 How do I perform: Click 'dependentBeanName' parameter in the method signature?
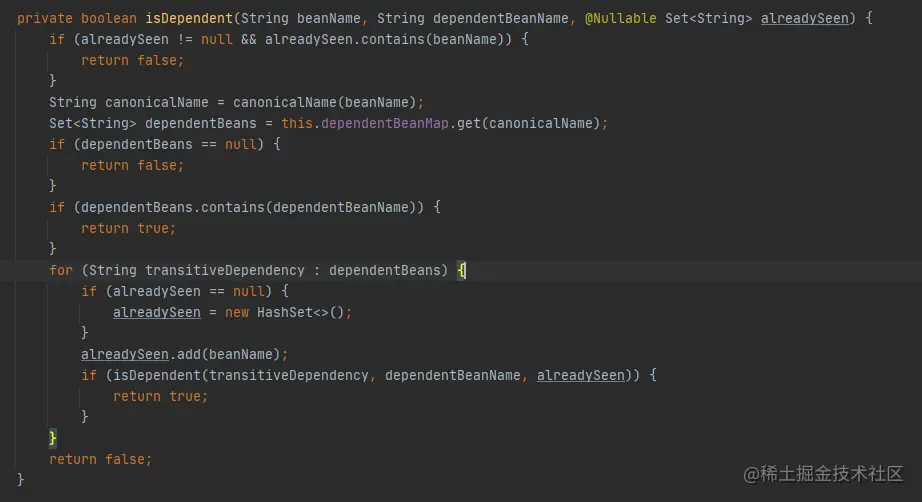point(500,18)
